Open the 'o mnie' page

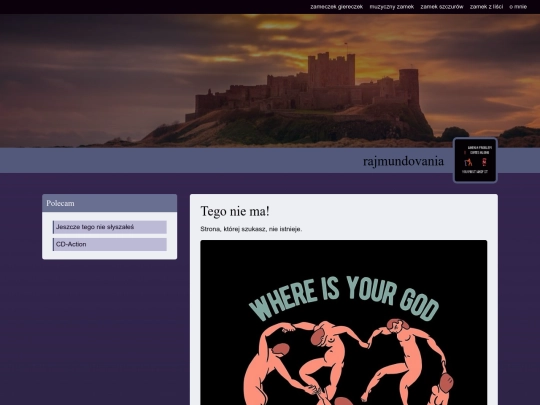point(518,7)
